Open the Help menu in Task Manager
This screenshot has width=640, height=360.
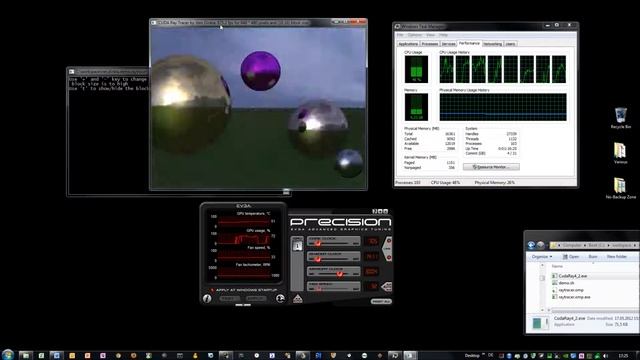(443, 35)
